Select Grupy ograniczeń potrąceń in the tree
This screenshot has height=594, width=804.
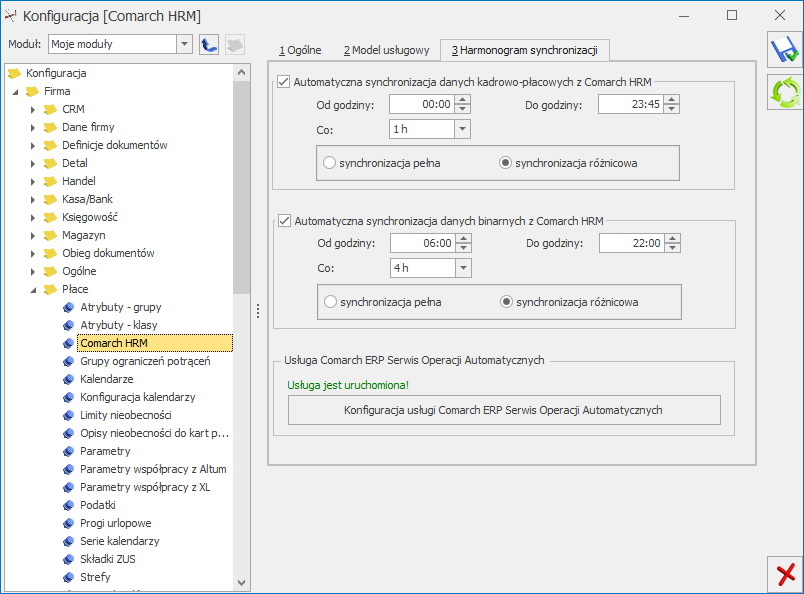(x=145, y=361)
